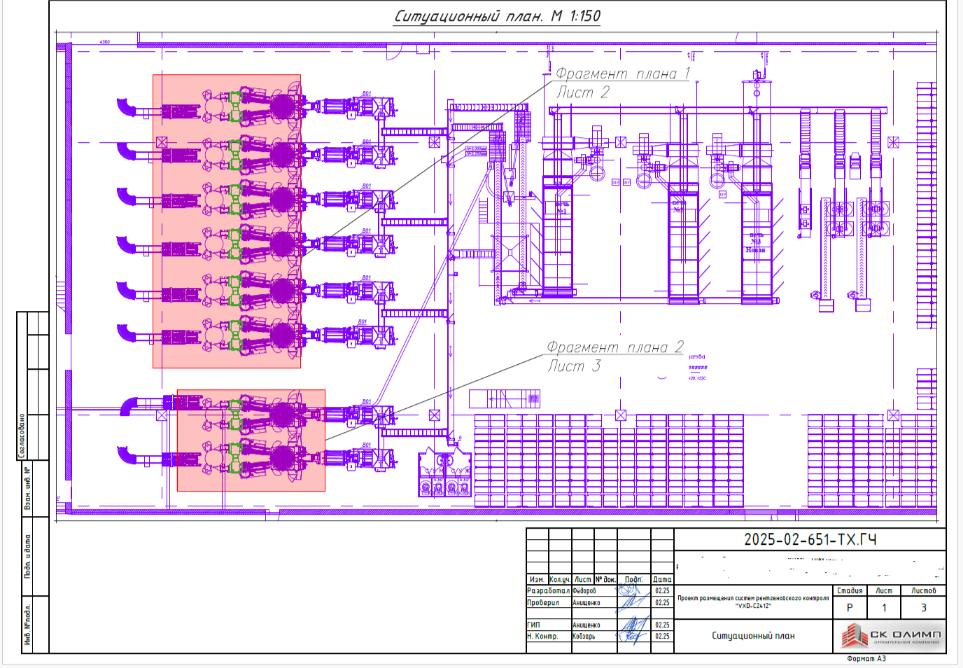
Task: Select the "Лист 2" callout text
Action: pos(583,93)
